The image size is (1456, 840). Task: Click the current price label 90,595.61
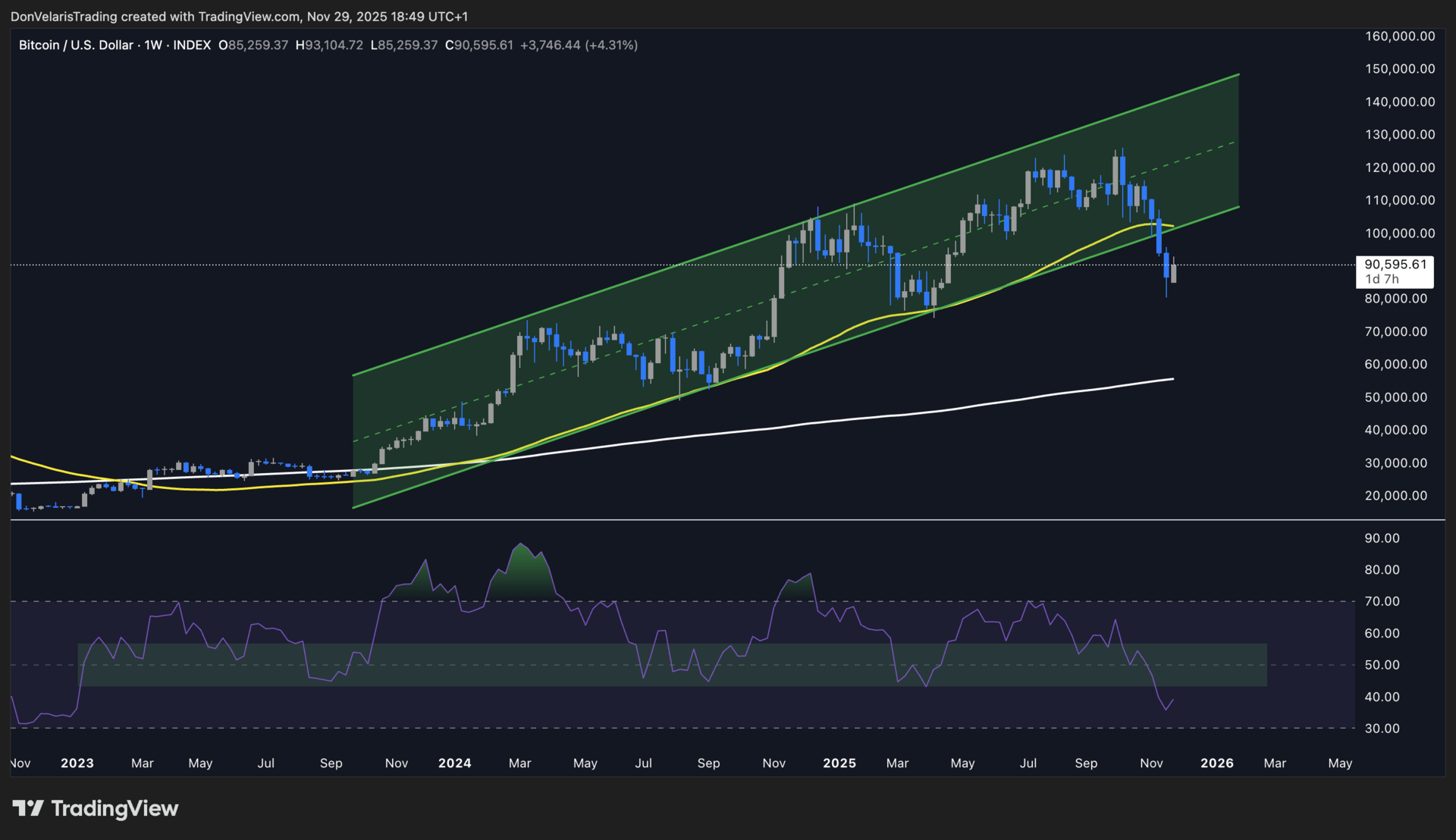(1395, 265)
